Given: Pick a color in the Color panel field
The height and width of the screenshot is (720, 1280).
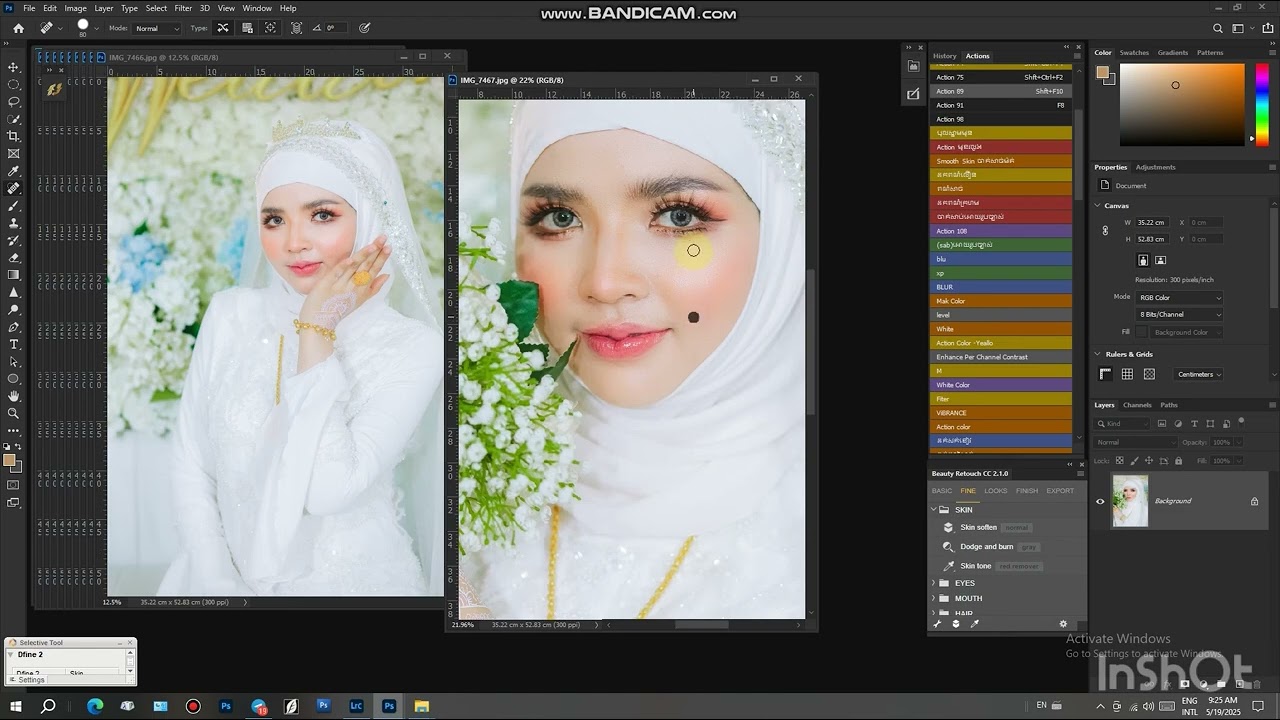Looking at the screenshot, I should coord(1181,105).
